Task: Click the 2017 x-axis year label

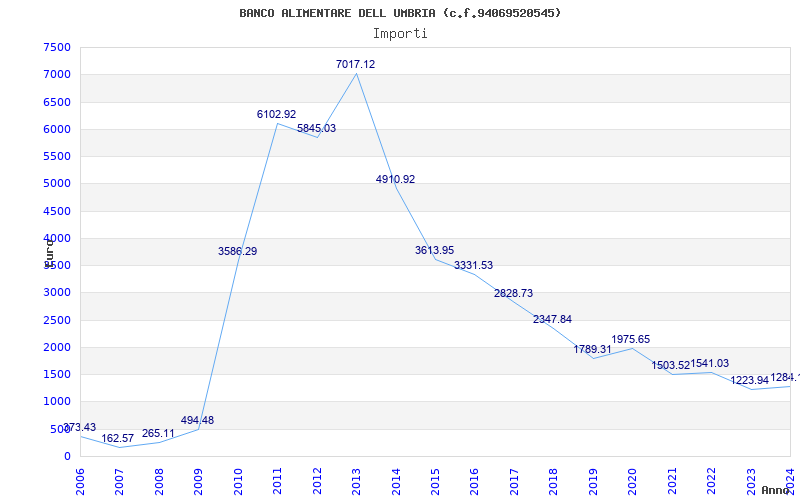Action: coord(514,482)
